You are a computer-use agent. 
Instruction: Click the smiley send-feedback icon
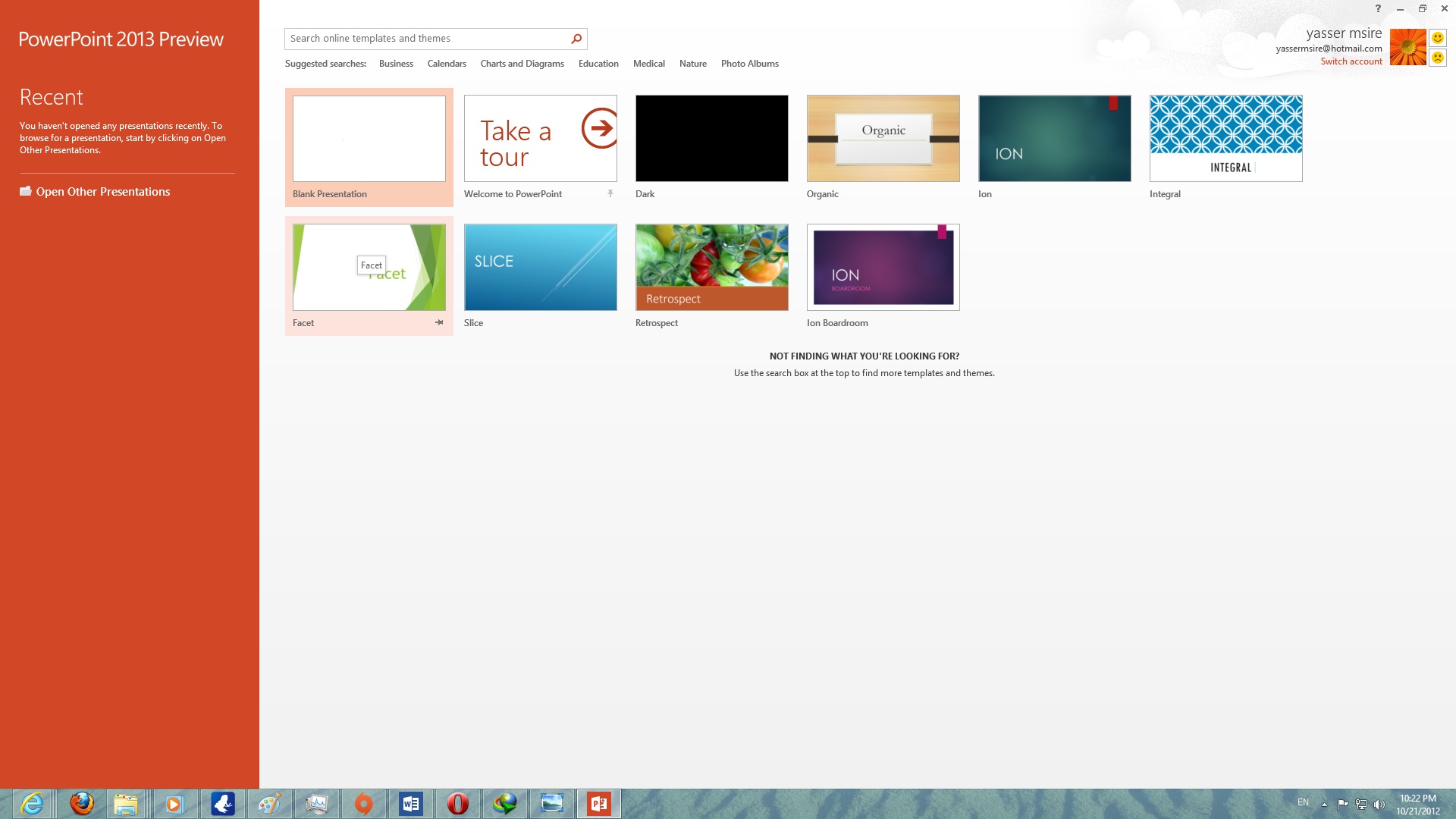[1438, 38]
